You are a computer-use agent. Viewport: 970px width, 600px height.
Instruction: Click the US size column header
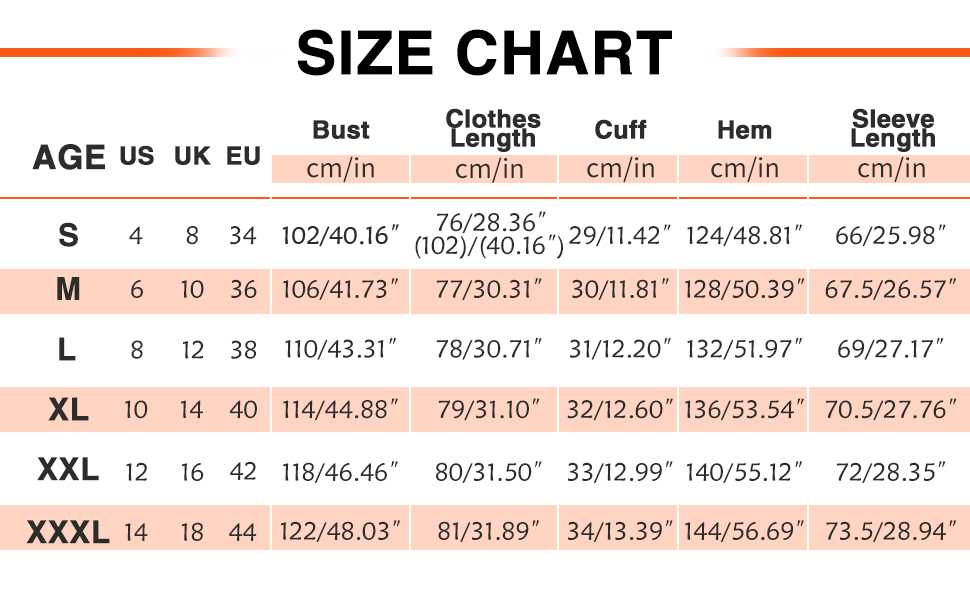point(137,157)
